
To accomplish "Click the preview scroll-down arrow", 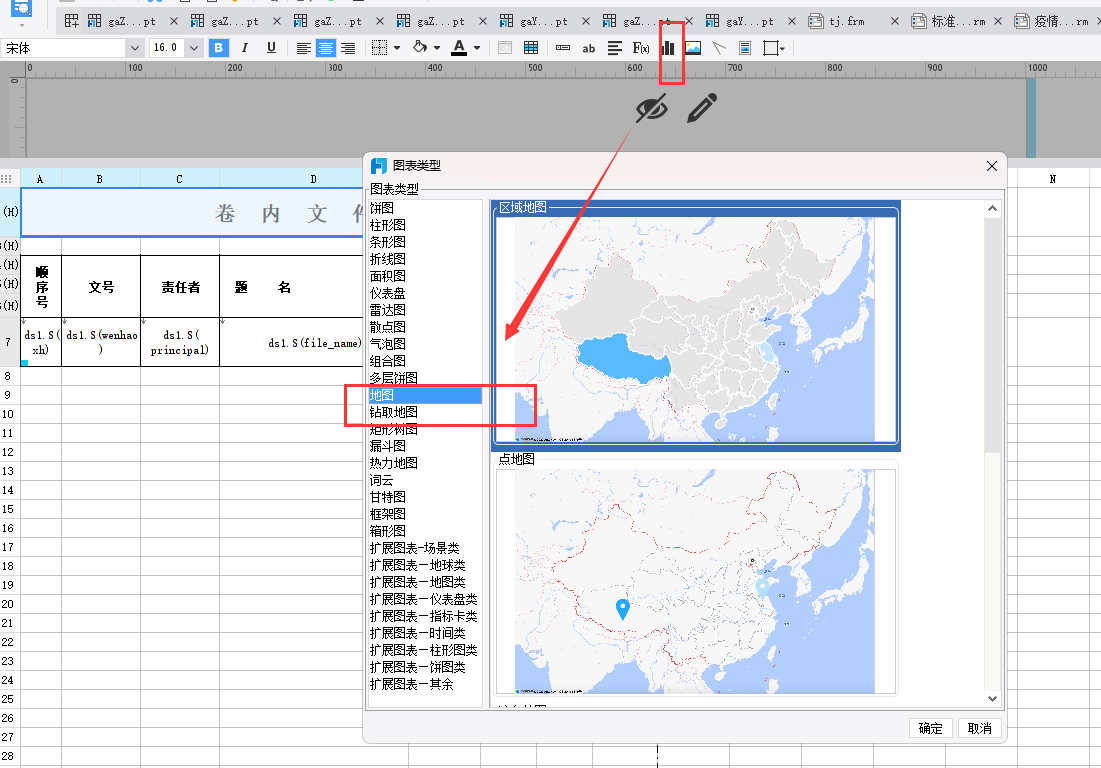I will point(992,699).
